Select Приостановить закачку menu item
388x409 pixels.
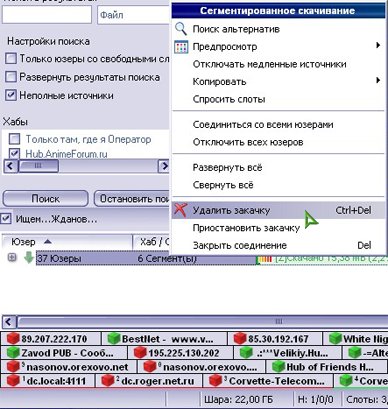[x=246, y=228]
